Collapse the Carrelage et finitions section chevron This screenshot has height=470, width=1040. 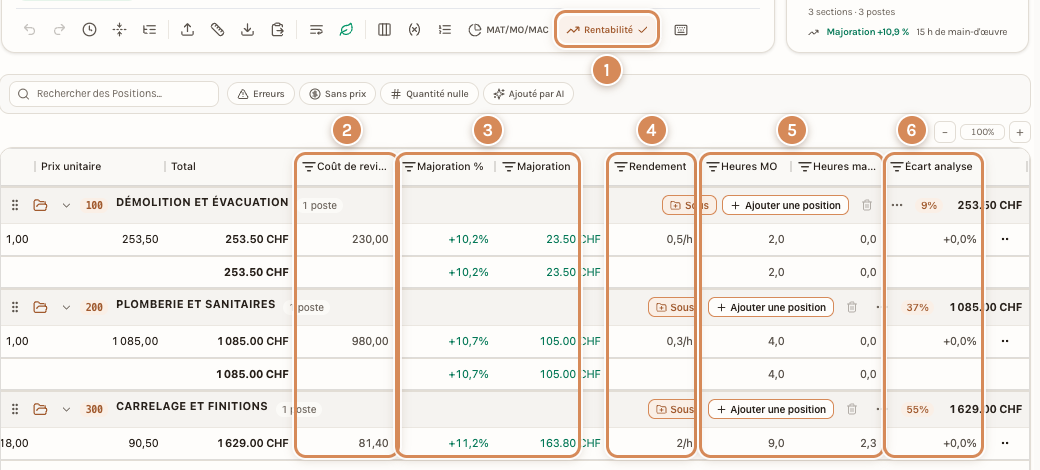(x=66, y=409)
